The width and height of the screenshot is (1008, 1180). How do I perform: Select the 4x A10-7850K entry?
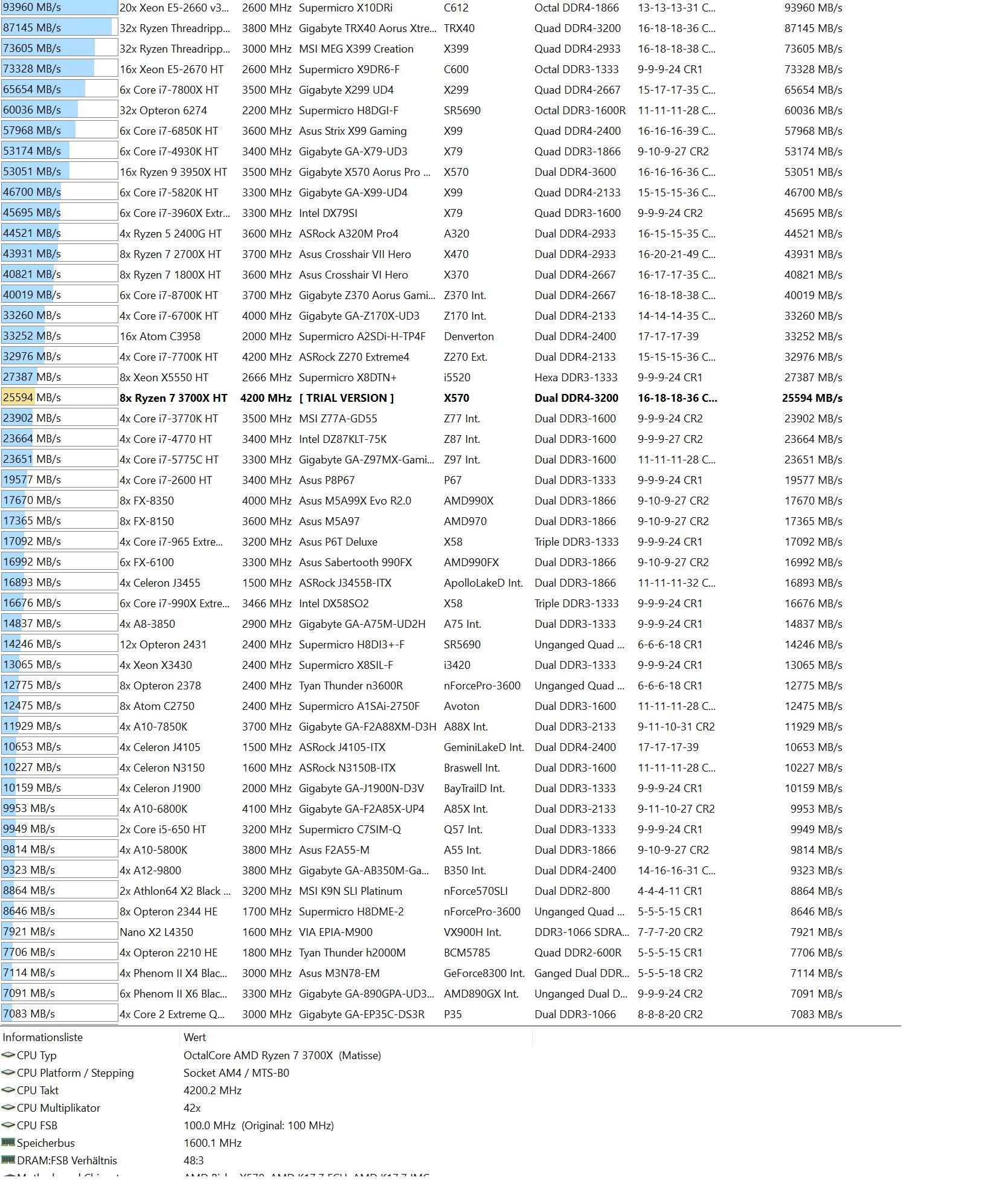pos(153,726)
